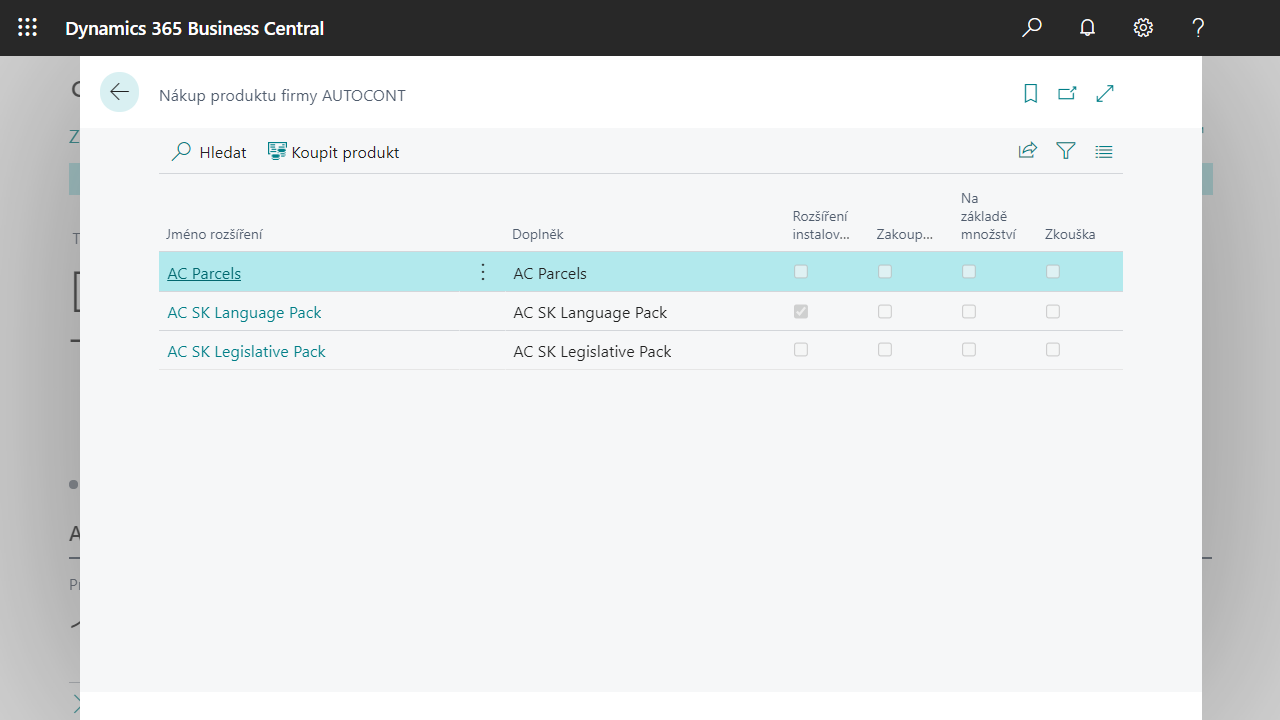Toggle Zkouška checkbox on AC SK Legislative Pack
Screen dimensions: 1280x720
point(1052,350)
